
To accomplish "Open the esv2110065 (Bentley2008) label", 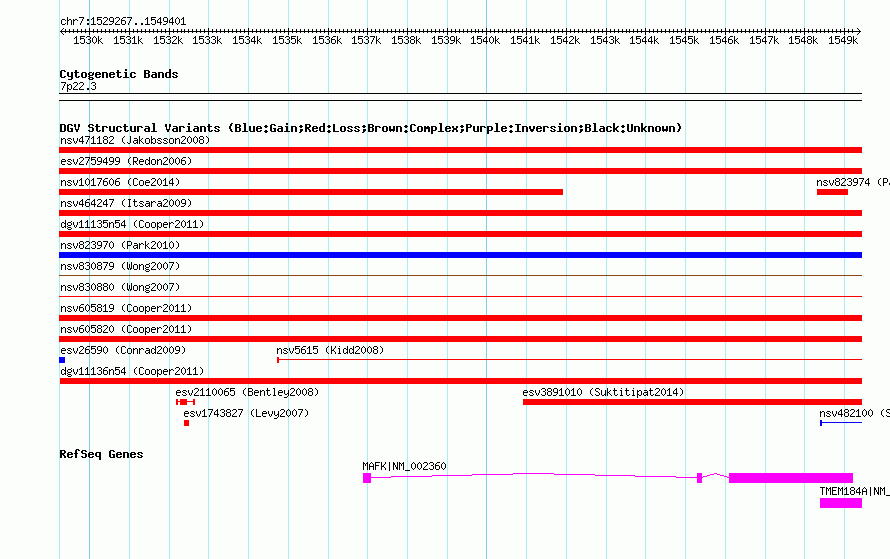I will click(247, 392).
